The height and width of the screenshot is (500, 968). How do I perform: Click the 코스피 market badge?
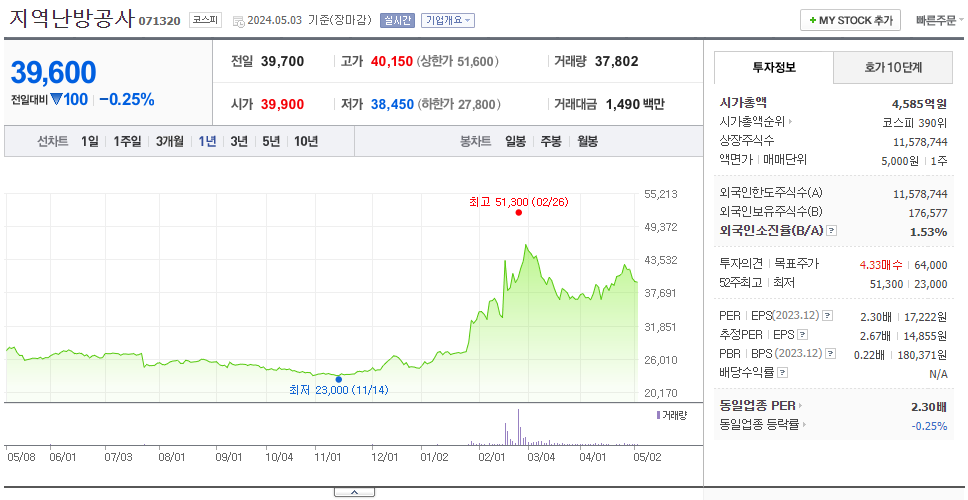204,20
